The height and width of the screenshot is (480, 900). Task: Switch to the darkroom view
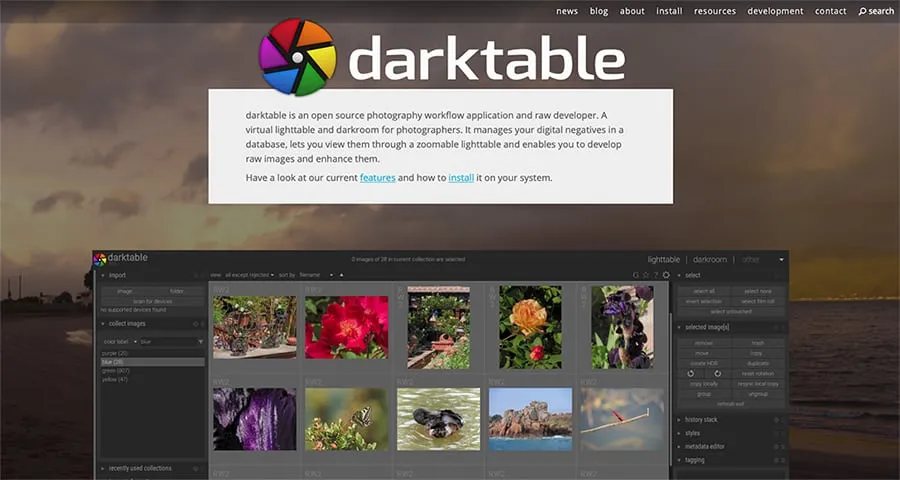tap(709, 260)
